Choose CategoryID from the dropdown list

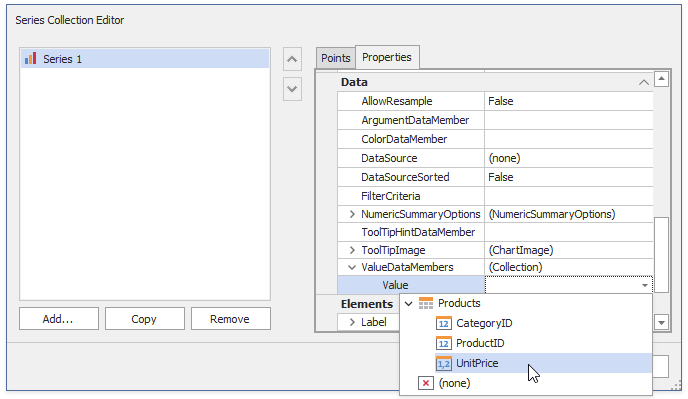tap(484, 324)
